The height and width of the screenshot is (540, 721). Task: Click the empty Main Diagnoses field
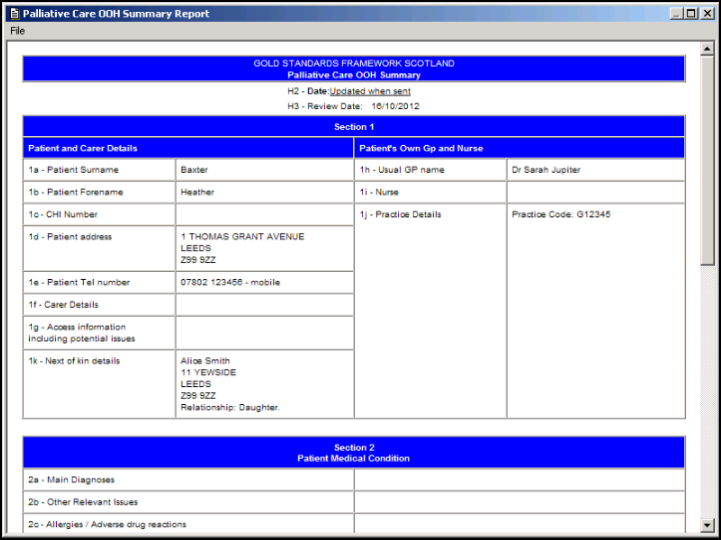coord(519,480)
